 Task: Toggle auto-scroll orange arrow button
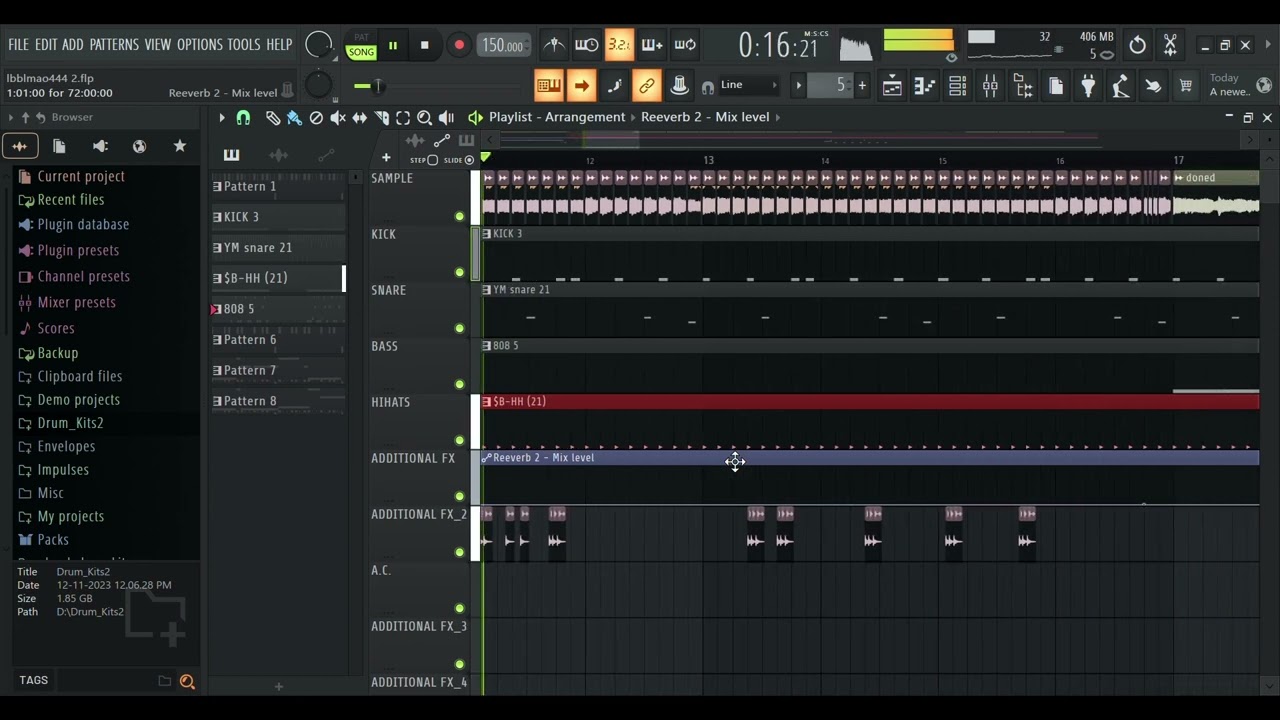tap(581, 86)
